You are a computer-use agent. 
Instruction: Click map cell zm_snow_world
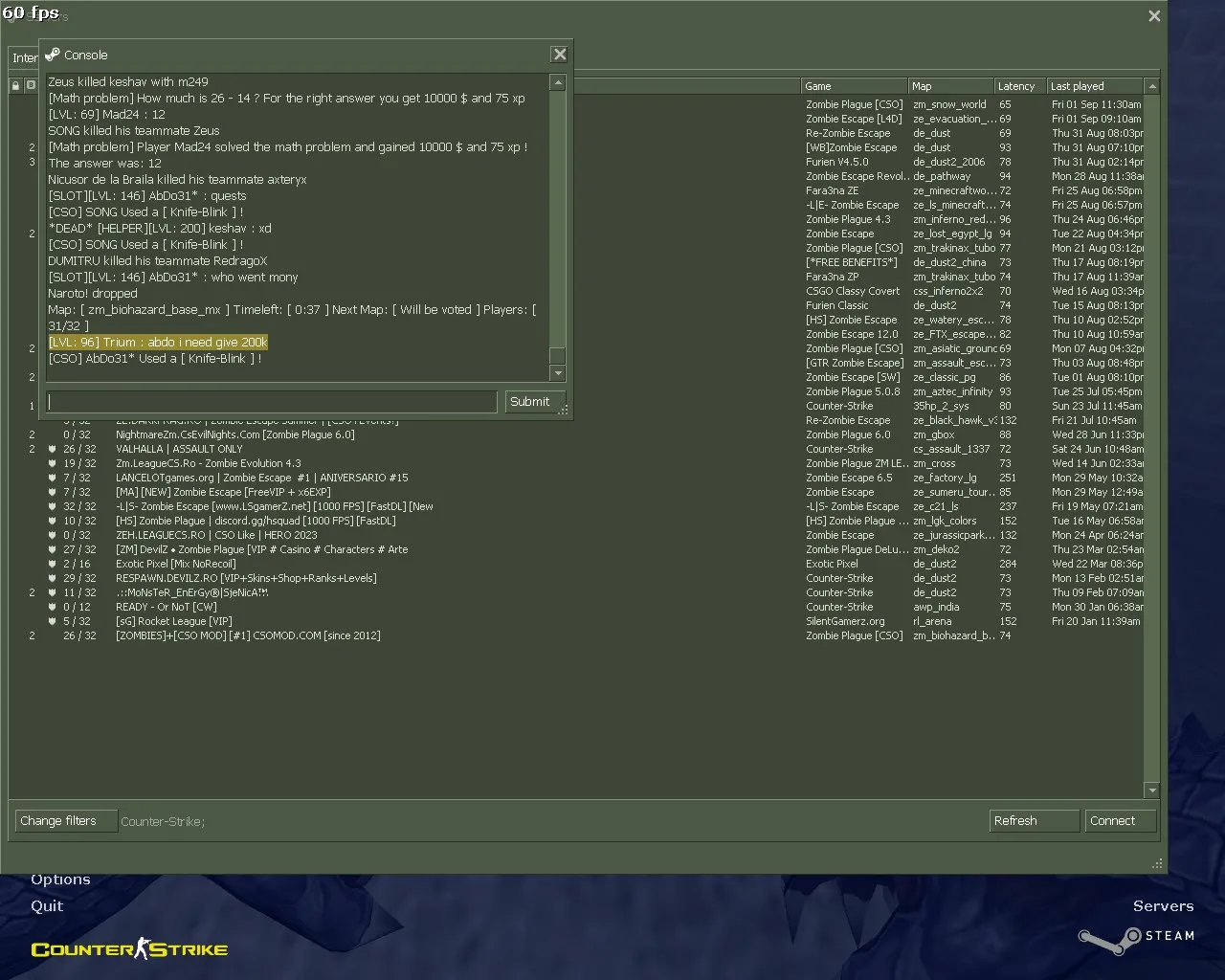coord(949,104)
